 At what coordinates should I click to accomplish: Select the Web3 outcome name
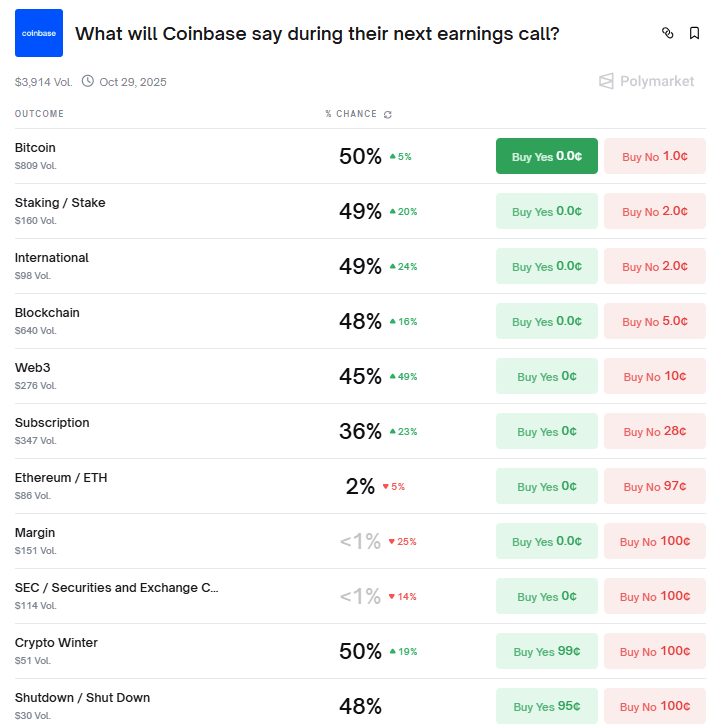coord(32,368)
